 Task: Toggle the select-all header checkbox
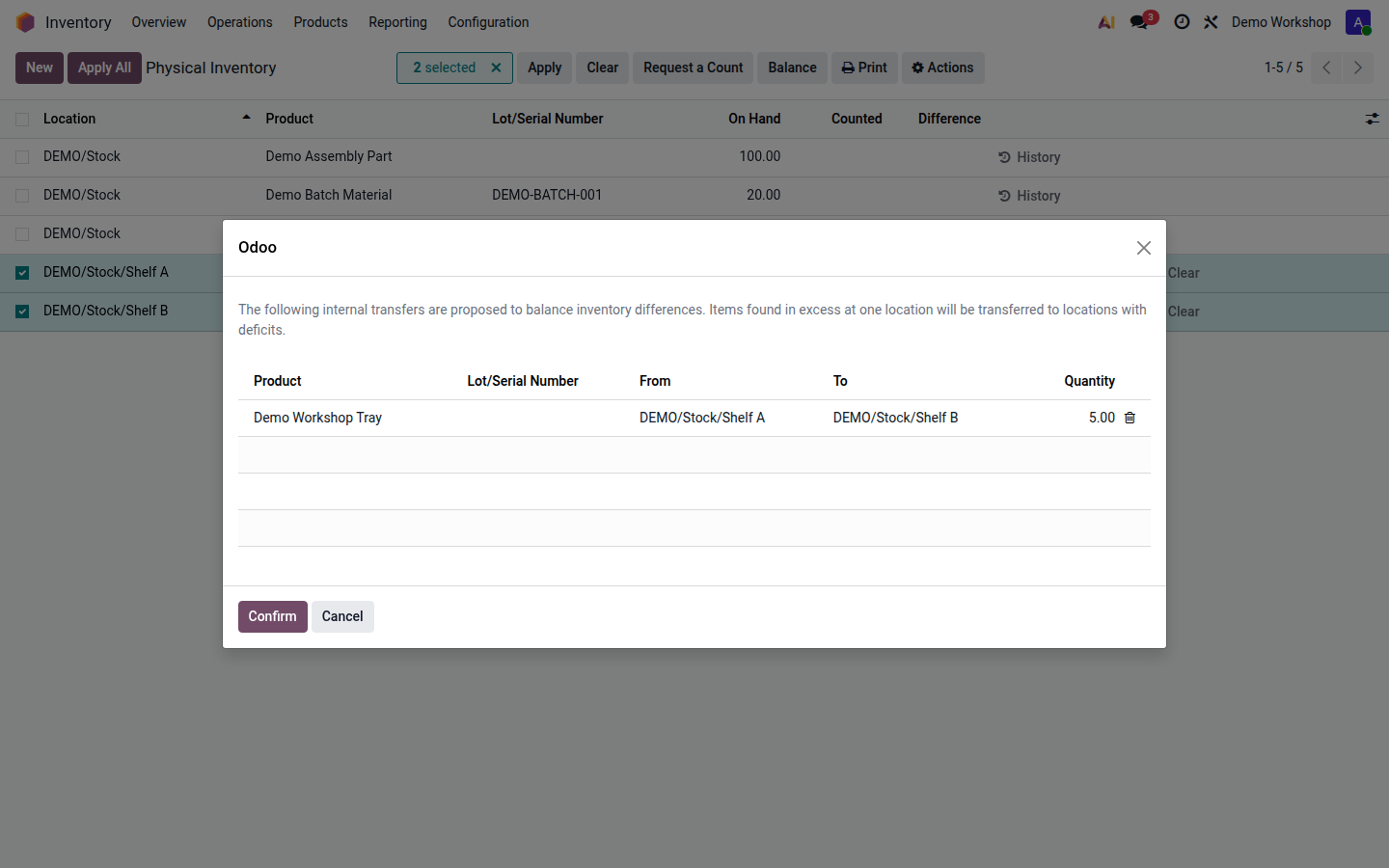pos(22,120)
